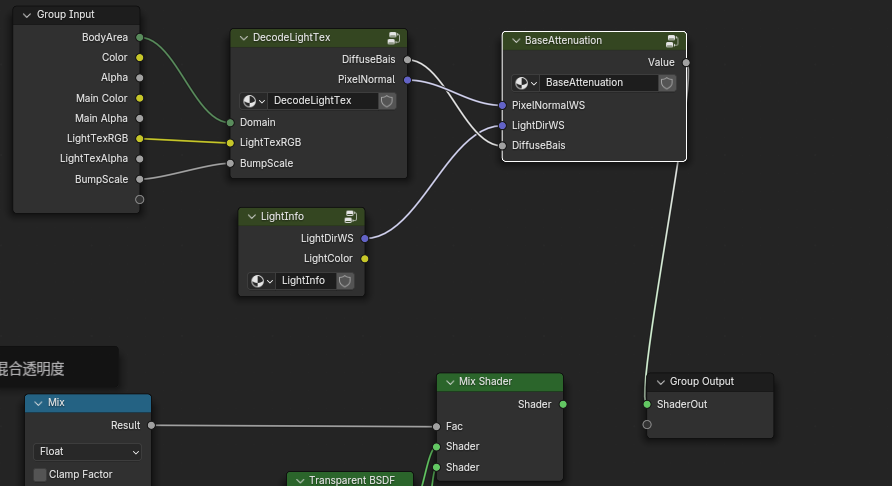Click the DecodeLightTex node group edit icon
The image size is (892, 486).
pos(394,38)
